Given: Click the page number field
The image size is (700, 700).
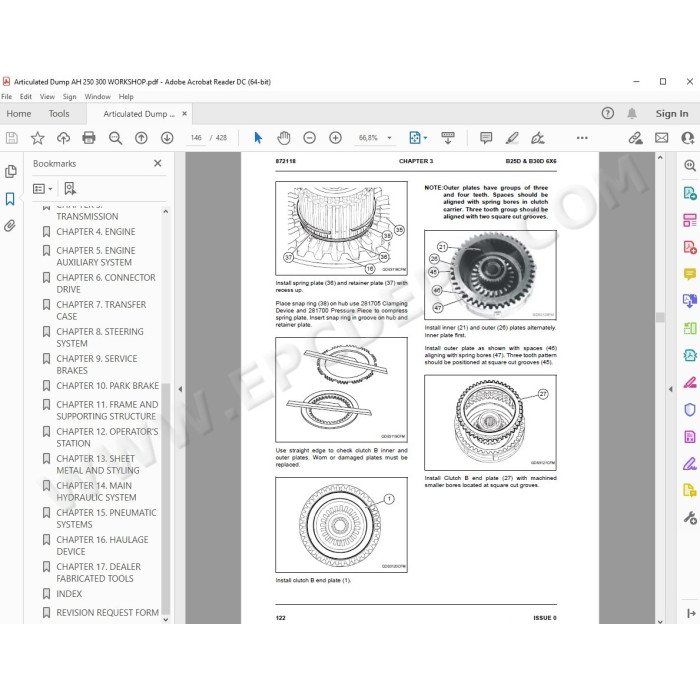Looking at the screenshot, I should [196, 138].
